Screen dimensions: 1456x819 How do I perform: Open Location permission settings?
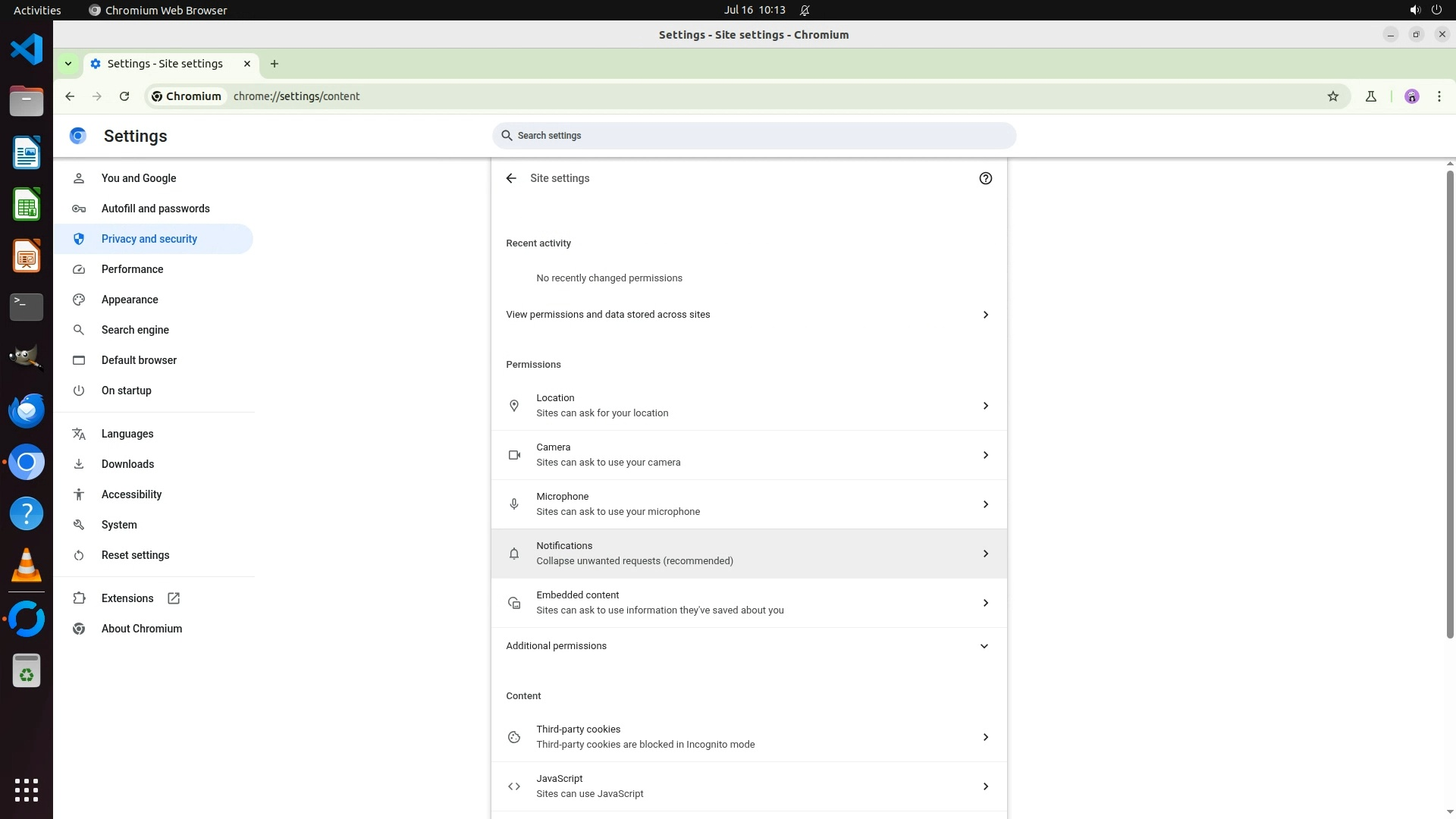click(748, 406)
